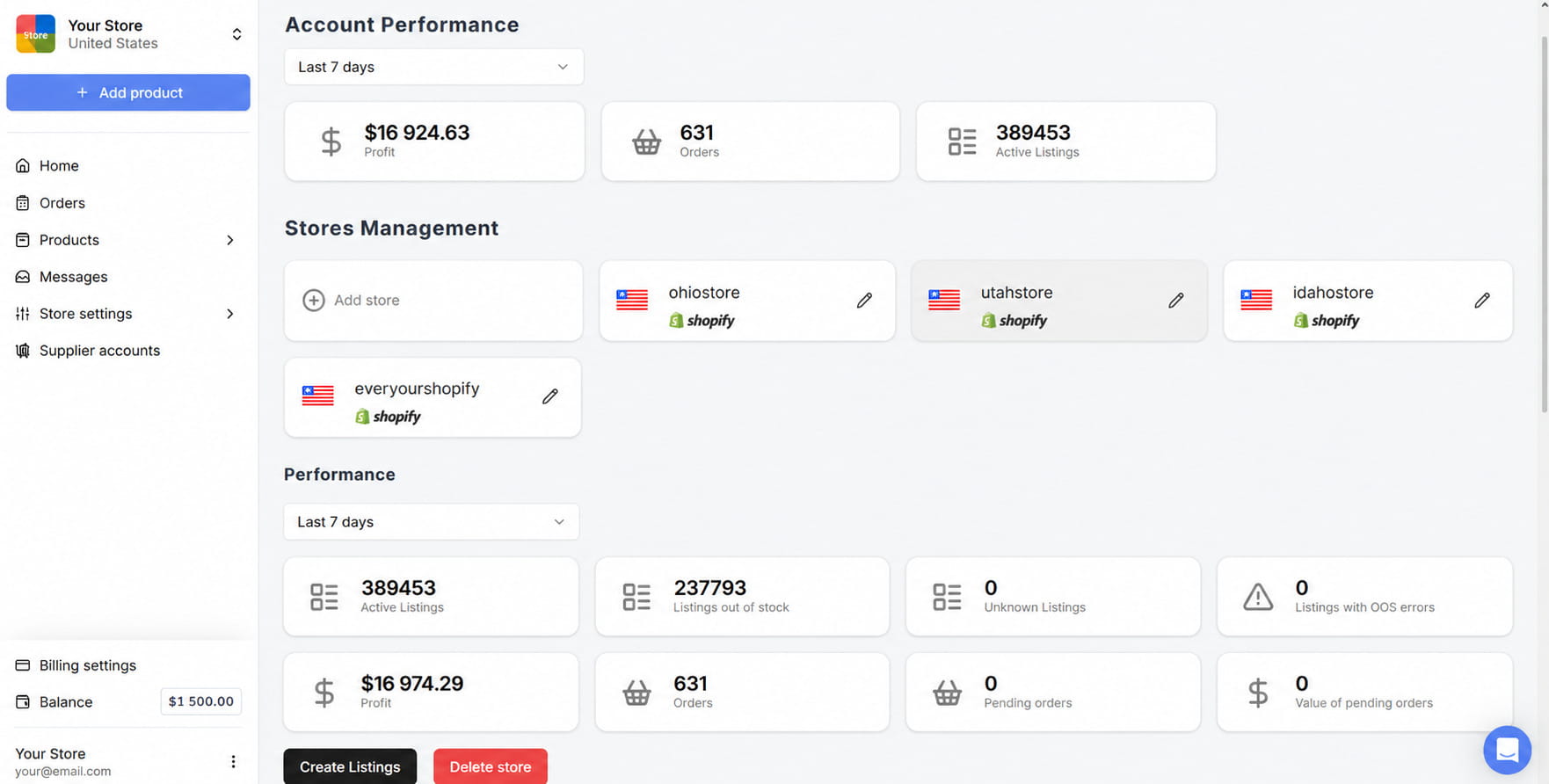Click the everyourshopify flag icon
Viewport: 1549px width, 784px height.
point(317,396)
